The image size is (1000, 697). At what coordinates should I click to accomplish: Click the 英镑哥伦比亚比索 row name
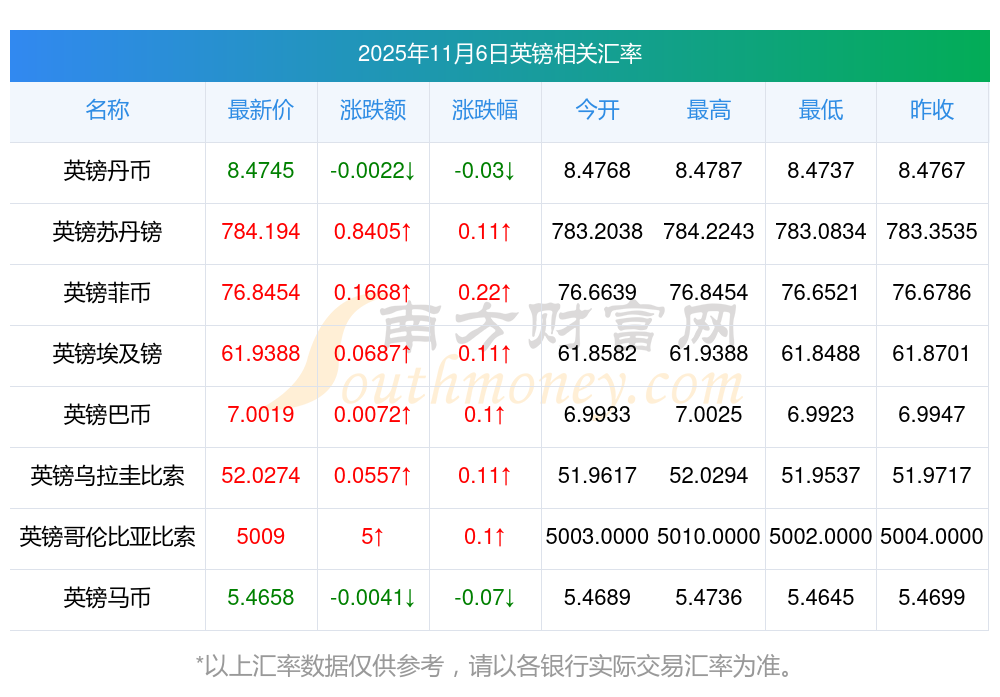coord(107,537)
